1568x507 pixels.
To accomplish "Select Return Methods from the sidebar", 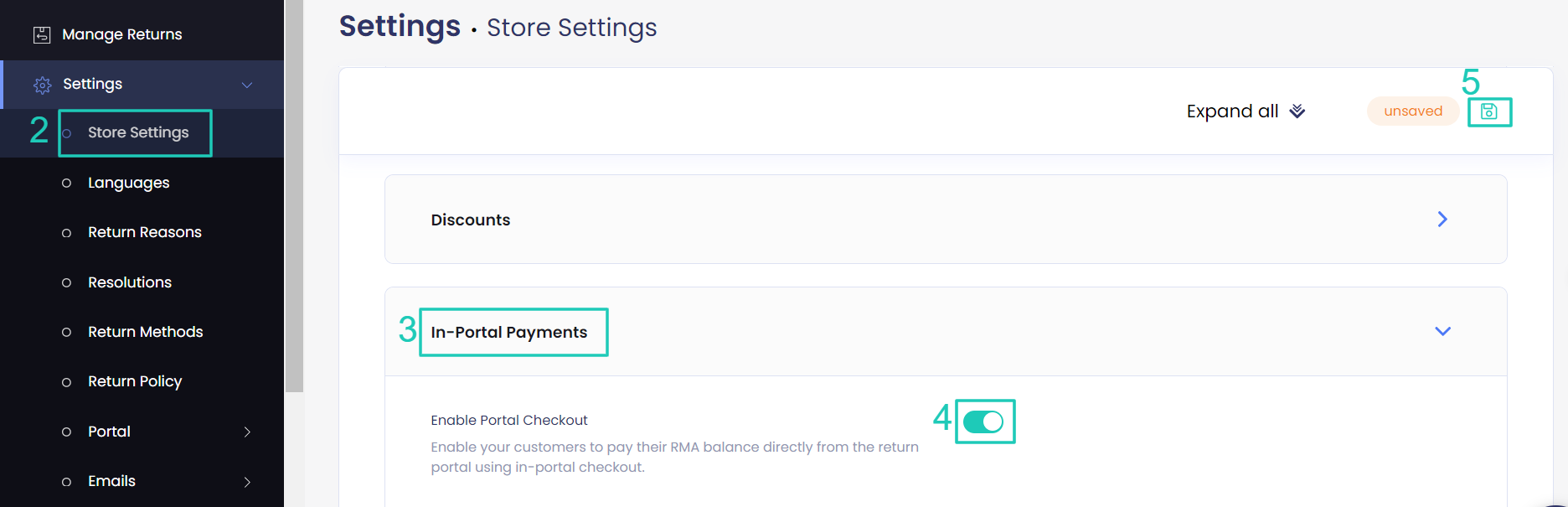I will coord(146,332).
